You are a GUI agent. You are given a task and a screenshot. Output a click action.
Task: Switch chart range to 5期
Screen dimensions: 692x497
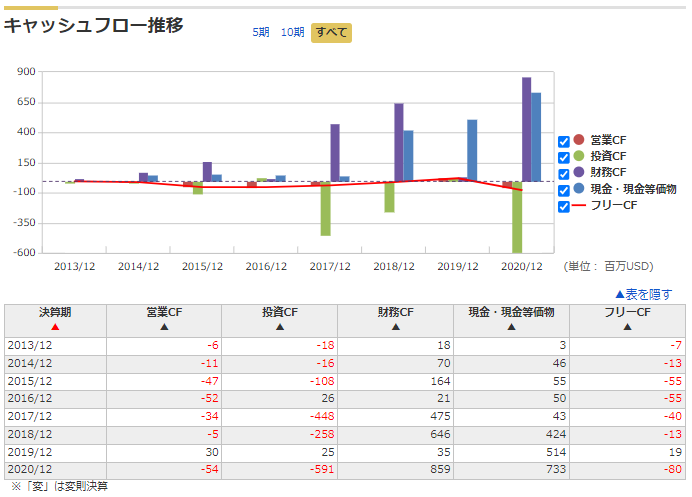coord(261,32)
